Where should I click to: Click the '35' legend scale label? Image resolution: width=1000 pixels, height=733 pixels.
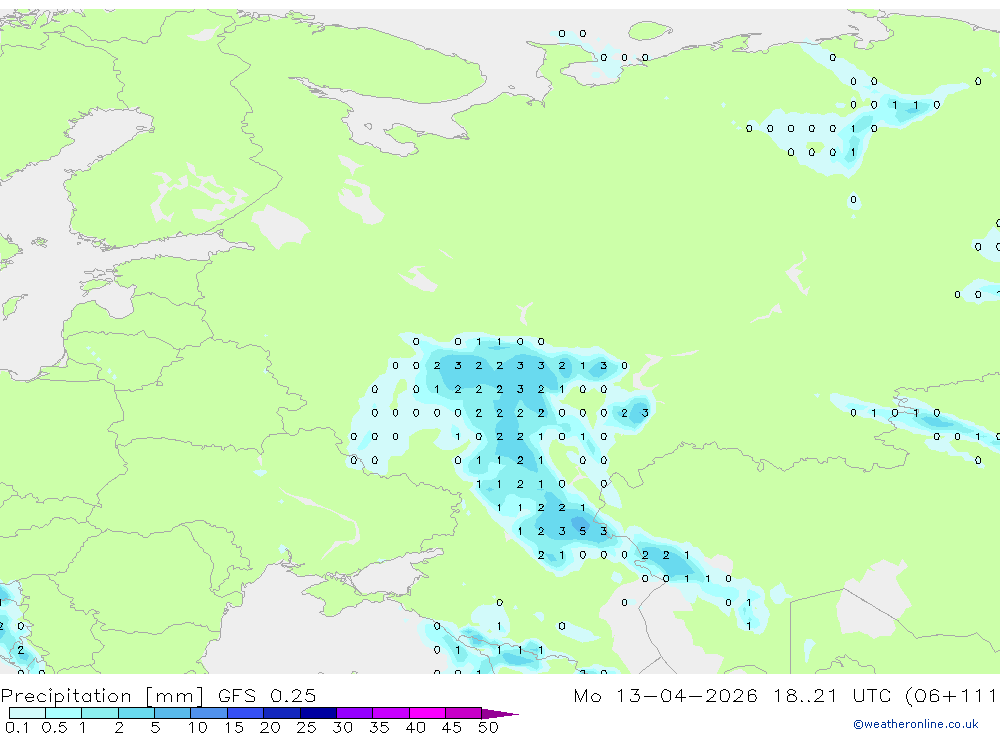pos(379,727)
